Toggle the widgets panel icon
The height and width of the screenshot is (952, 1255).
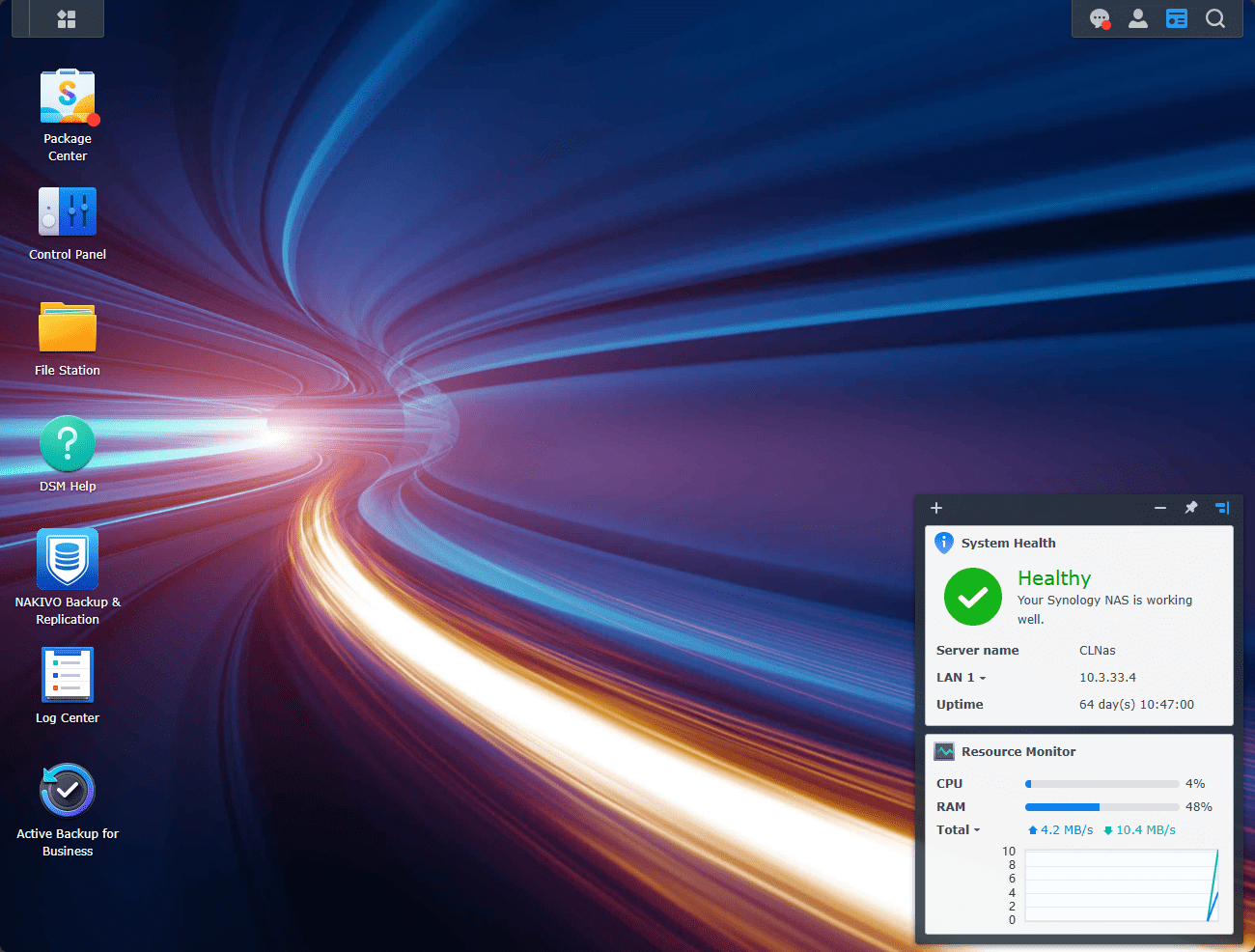(x=1177, y=18)
